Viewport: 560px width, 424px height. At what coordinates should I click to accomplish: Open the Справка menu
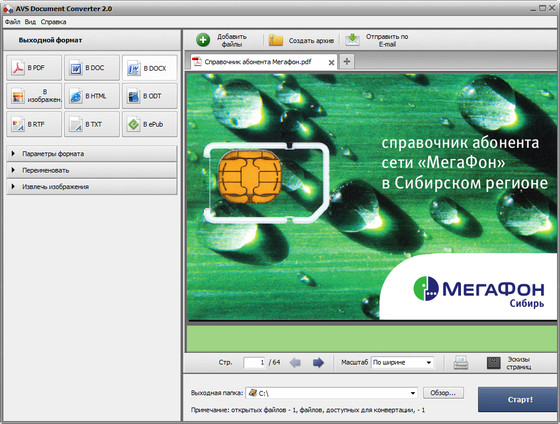53,22
